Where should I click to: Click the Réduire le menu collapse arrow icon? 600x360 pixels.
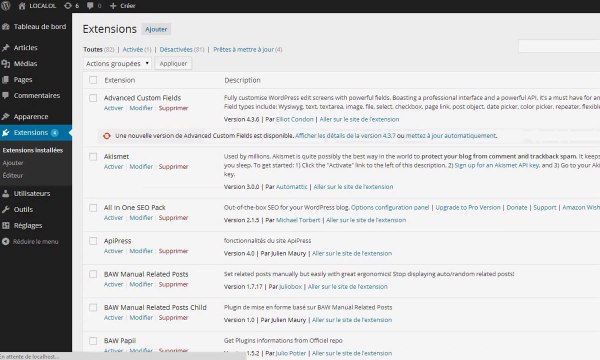pyautogui.click(x=5, y=241)
